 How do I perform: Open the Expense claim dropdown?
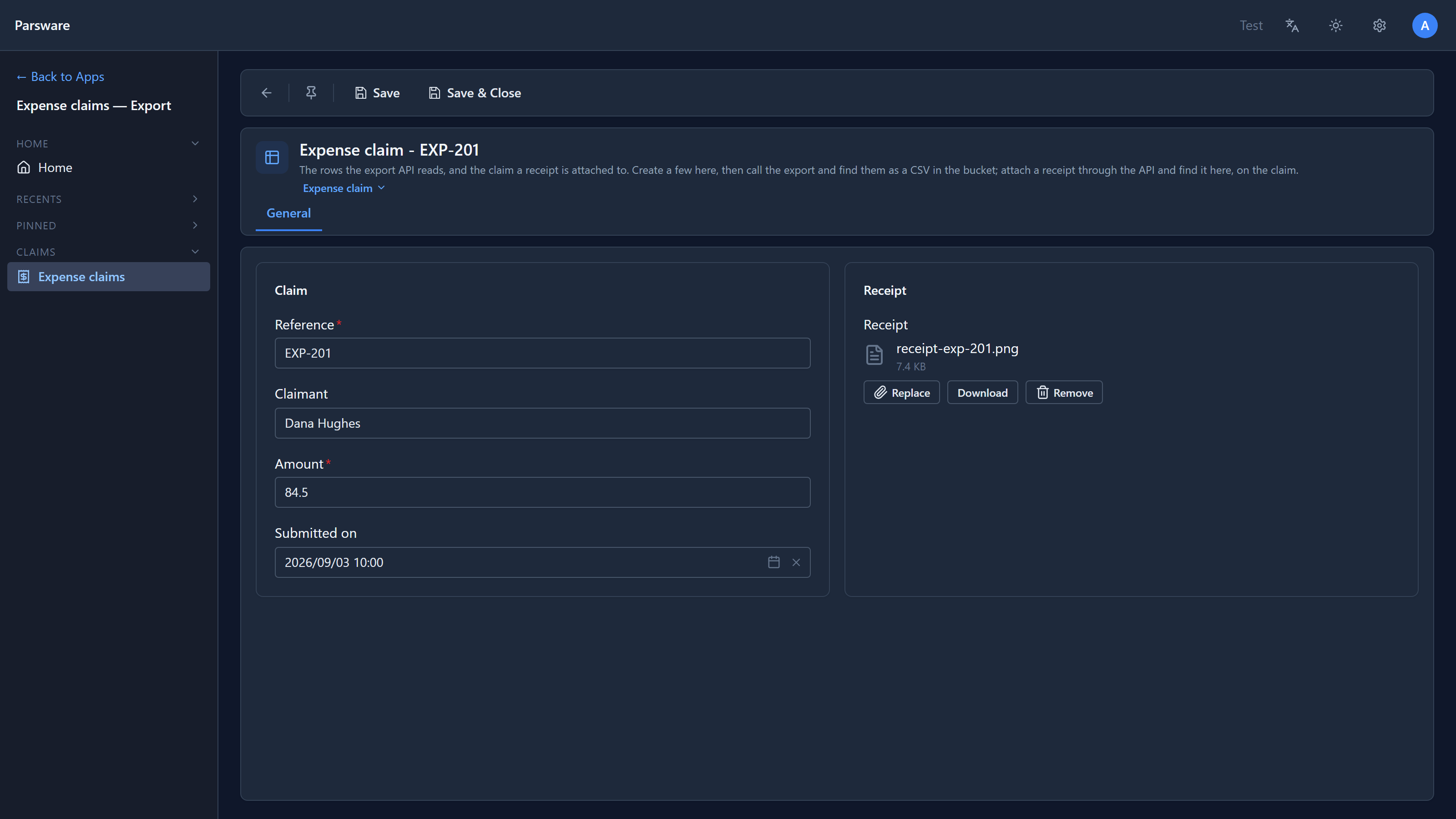(344, 188)
